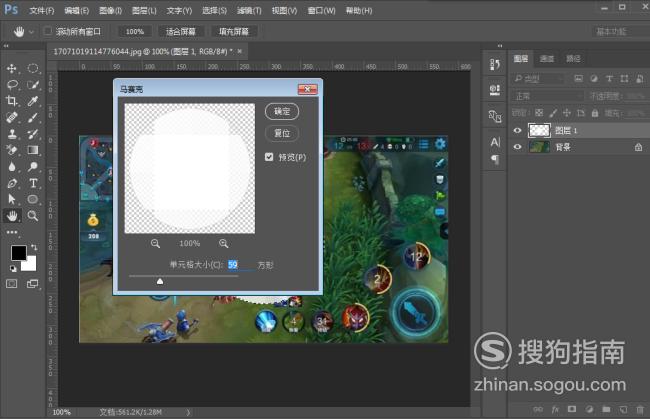Screen dimensions: 650x419
Task: Open the Paragraph panel icon
Action: pyautogui.click(x=495, y=159)
